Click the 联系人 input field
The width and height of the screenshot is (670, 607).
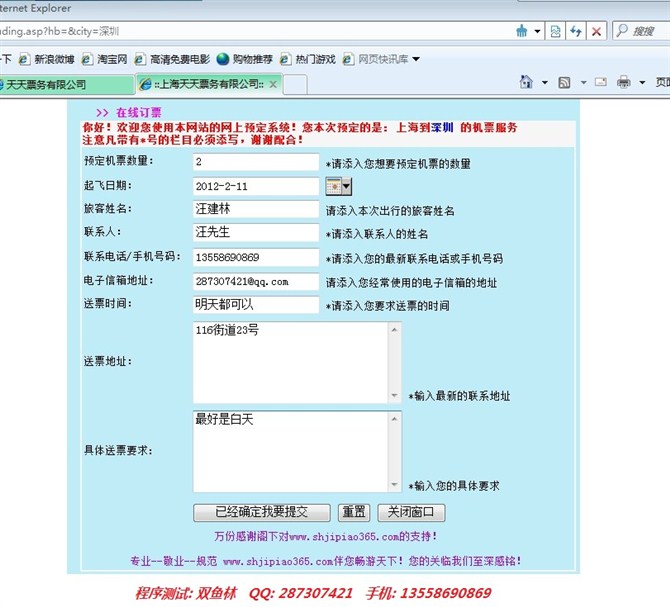tap(256, 232)
